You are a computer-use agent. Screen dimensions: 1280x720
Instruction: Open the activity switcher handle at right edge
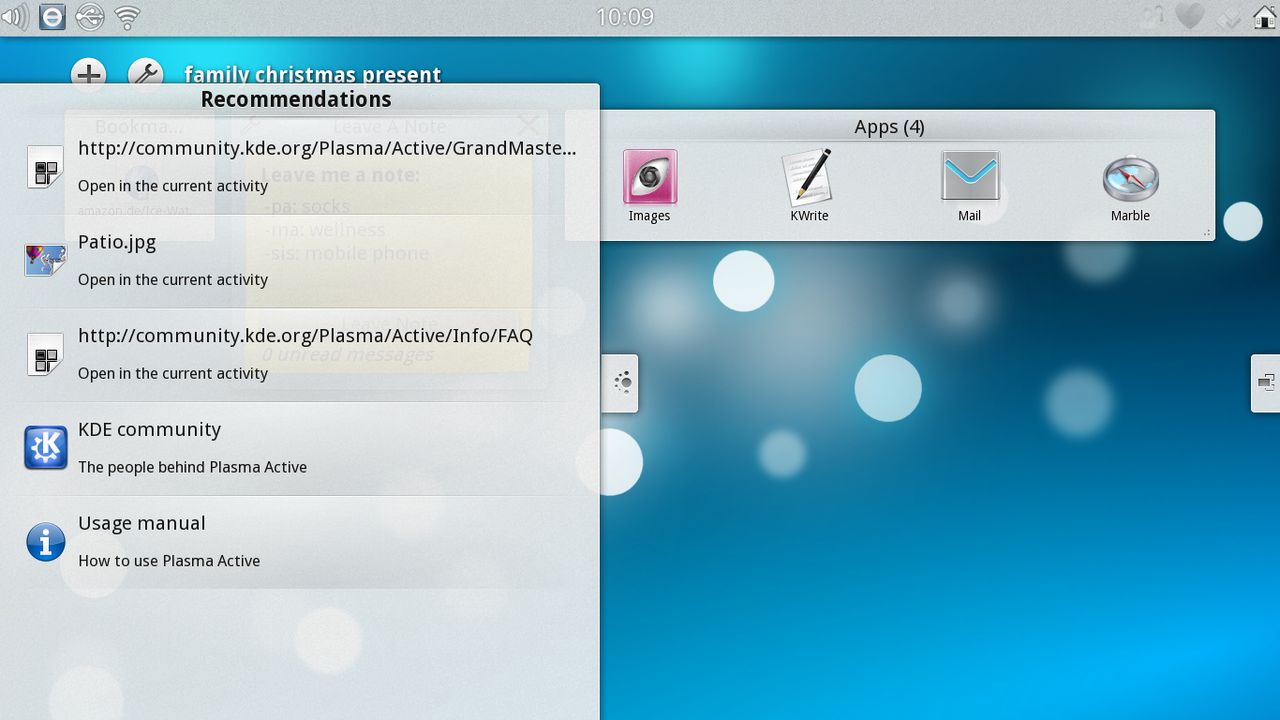(x=1266, y=383)
